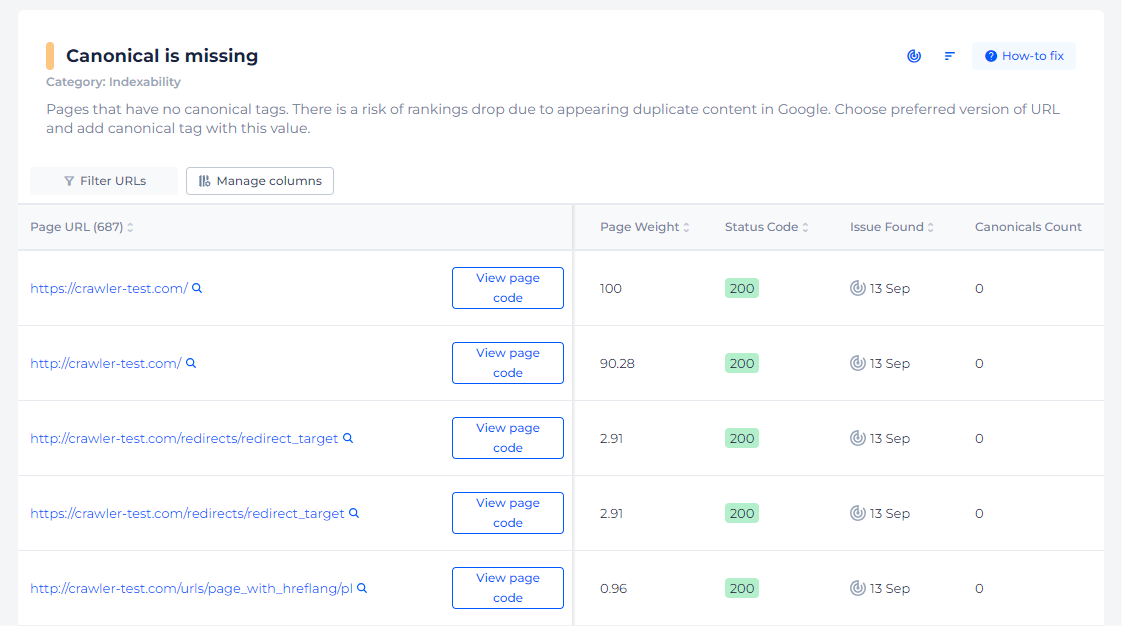Open Manage columns

(260, 181)
